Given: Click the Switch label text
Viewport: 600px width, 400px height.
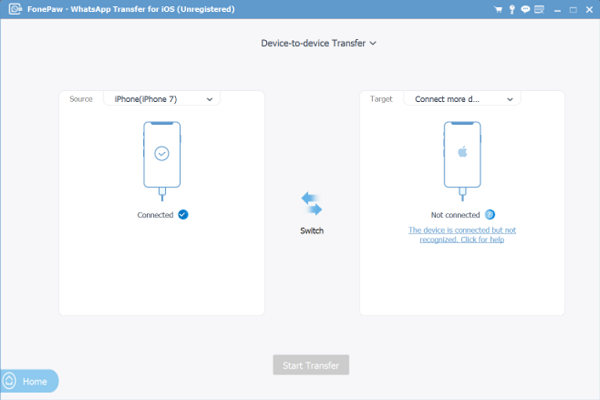Looking at the screenshot, I should tap(312, 231).
